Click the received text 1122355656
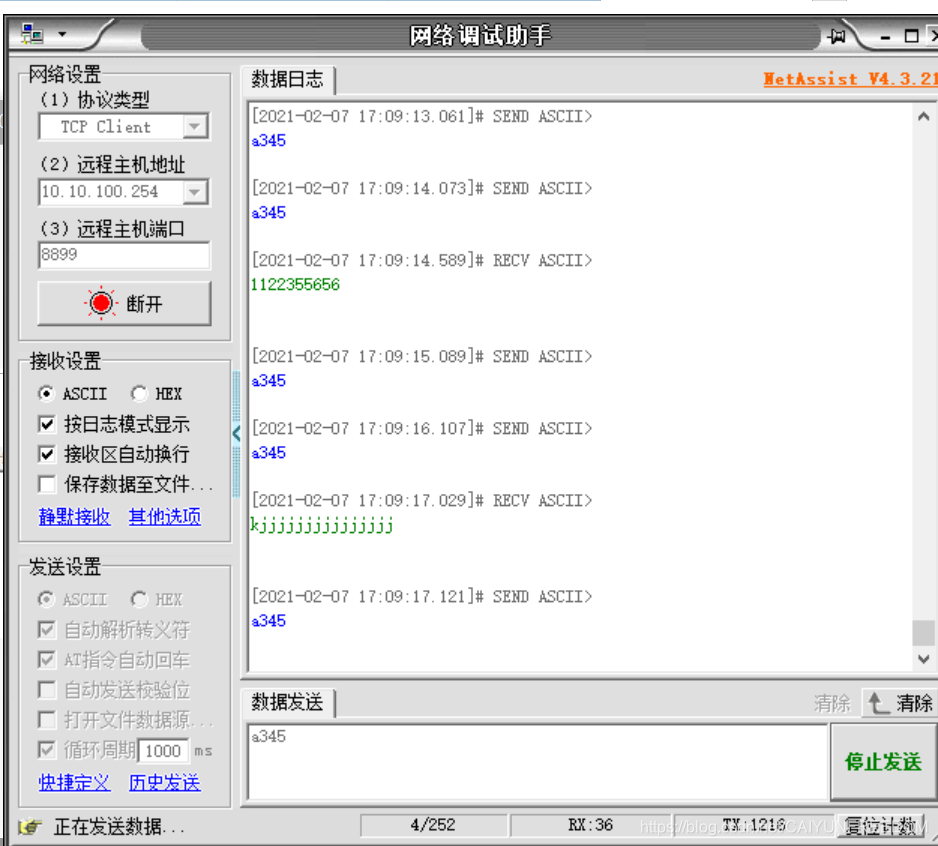Image resolution: width=938 pixels, height=846 pixels. [x=296, y=285]
